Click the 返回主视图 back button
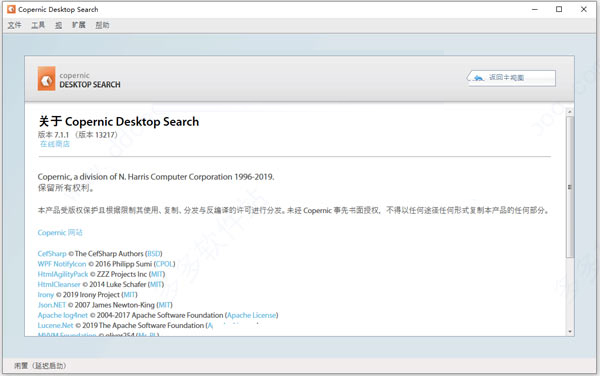The image size is (600, 376). (511, 78)
